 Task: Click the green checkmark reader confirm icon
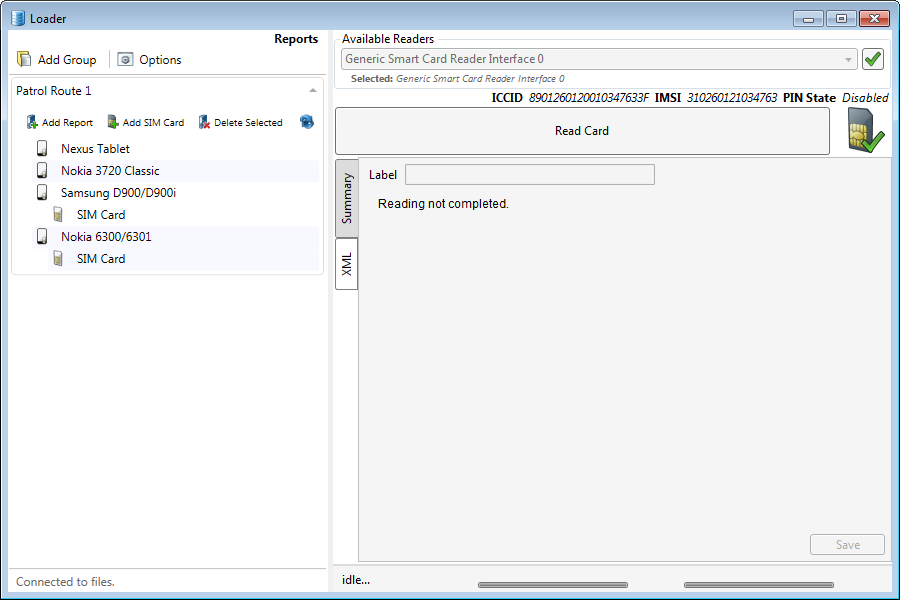[873, 59]
